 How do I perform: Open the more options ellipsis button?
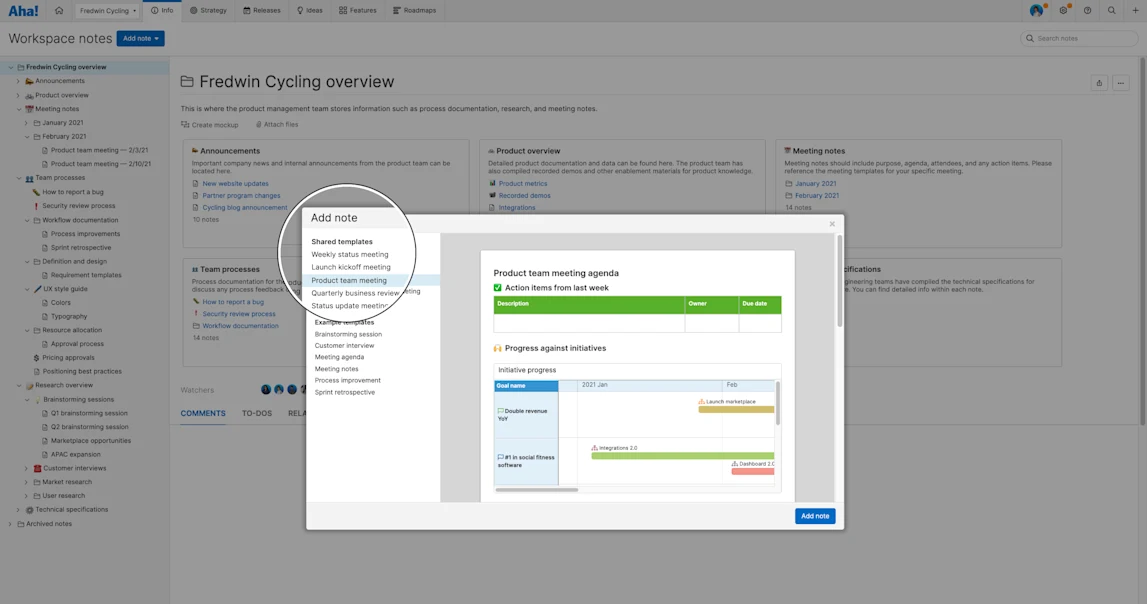(x=1121, y=83)
